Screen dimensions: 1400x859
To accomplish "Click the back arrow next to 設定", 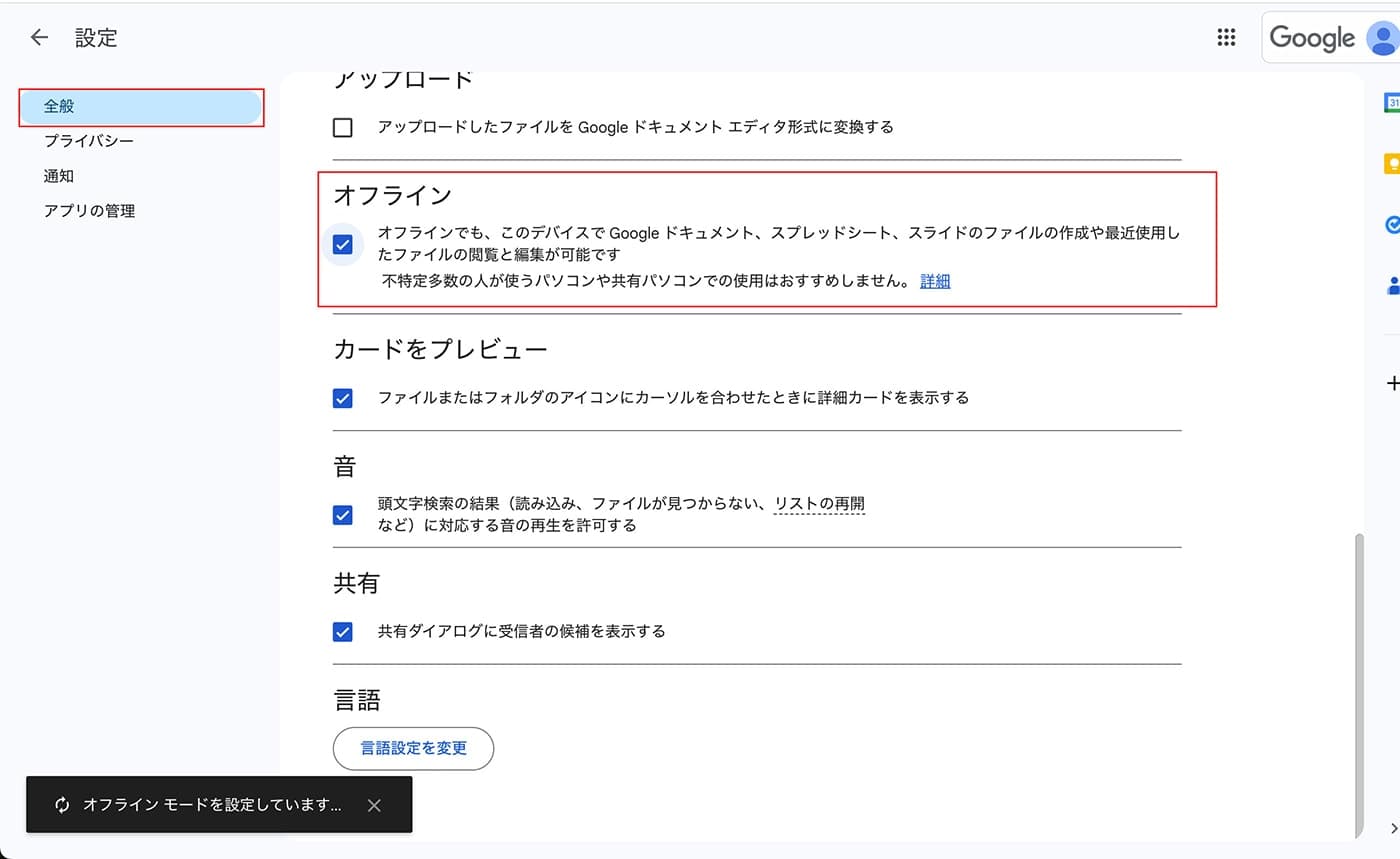I will tap(39, 38).
